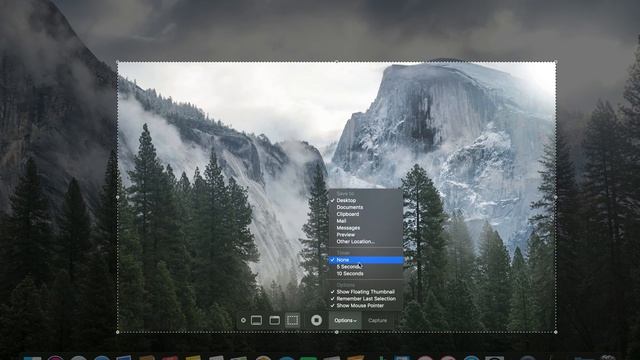Image resolution: width=640 pixels, height=360 pixels.
Task: Close the screenshot toolbar with the round button
Action: point(243,320)
